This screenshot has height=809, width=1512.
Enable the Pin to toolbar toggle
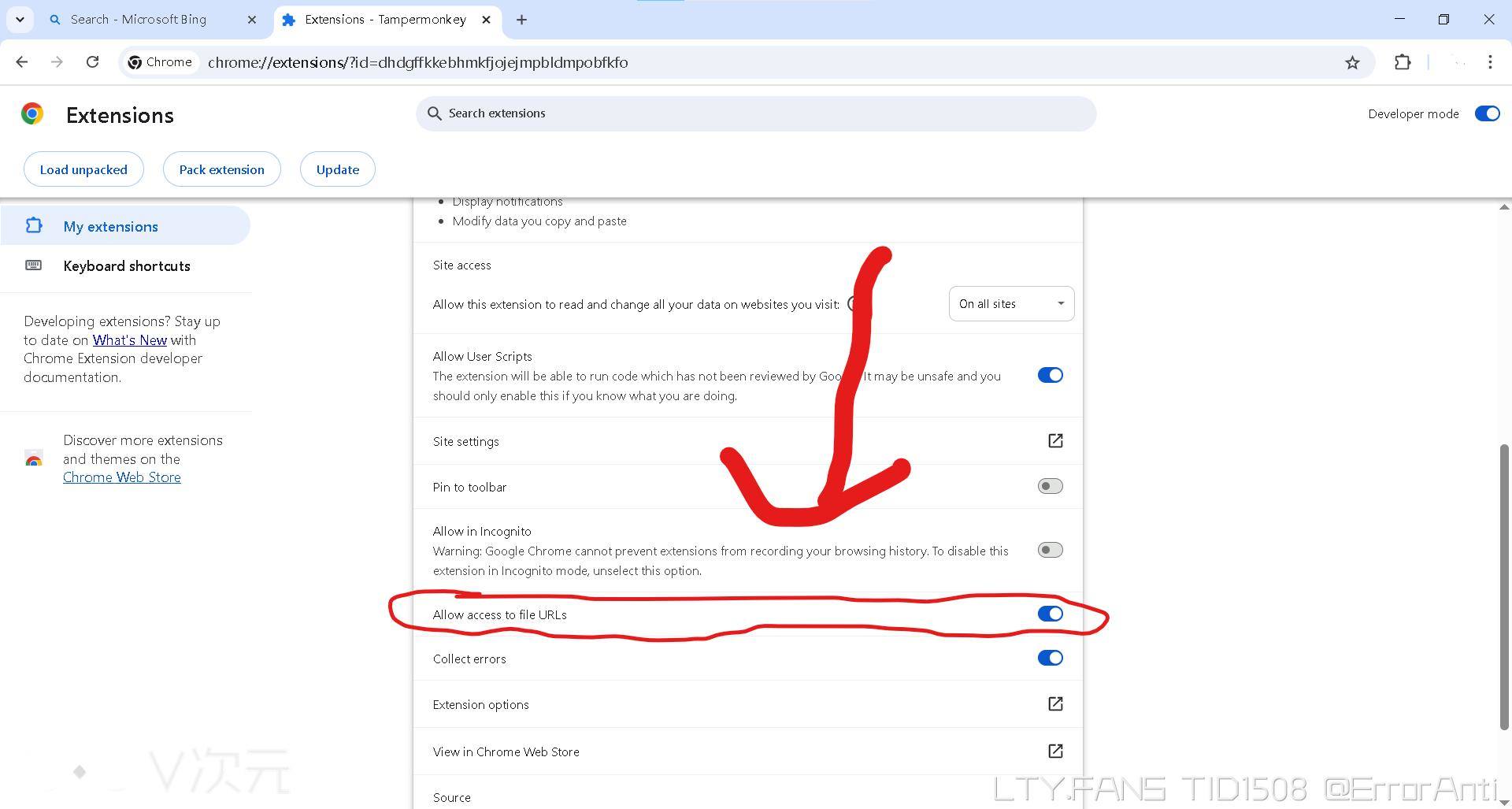point(1050,486)
